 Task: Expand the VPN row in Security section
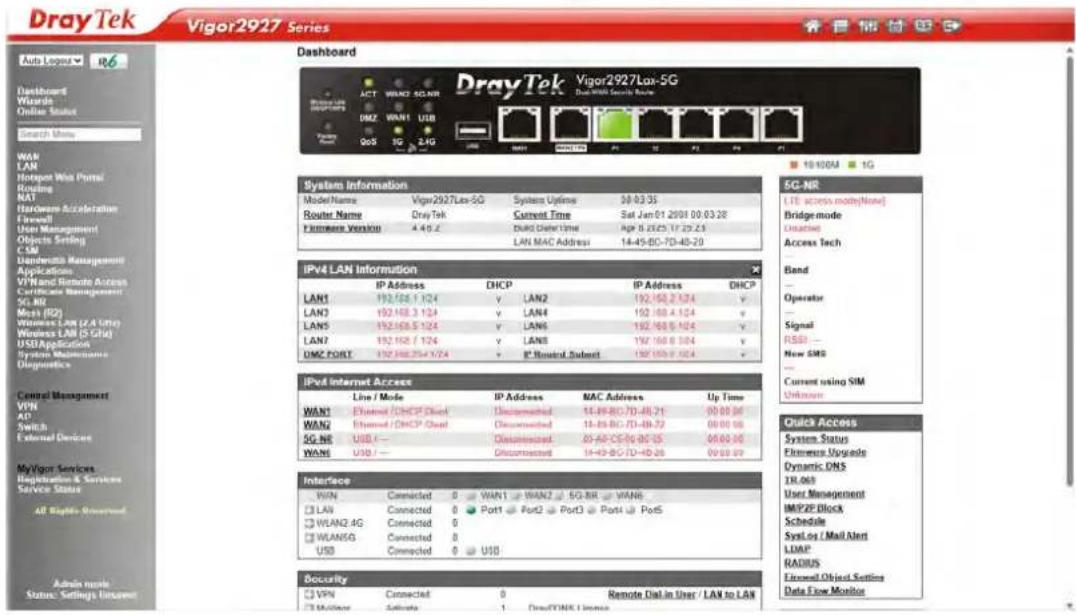pyautogui.click(x=309, y=594)
